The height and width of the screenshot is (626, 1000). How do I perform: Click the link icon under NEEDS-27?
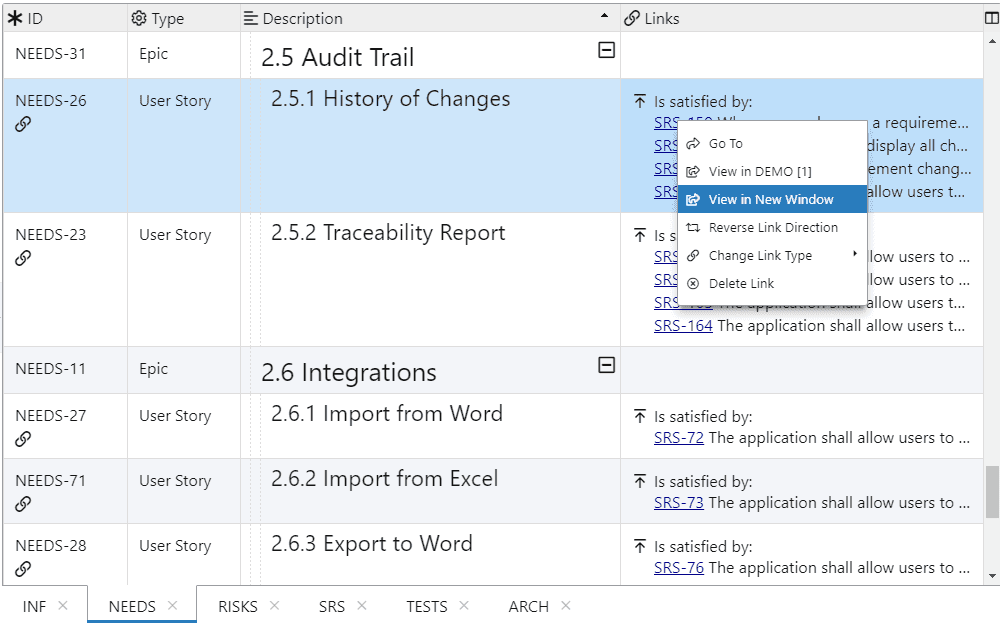[x=23, y=439]
